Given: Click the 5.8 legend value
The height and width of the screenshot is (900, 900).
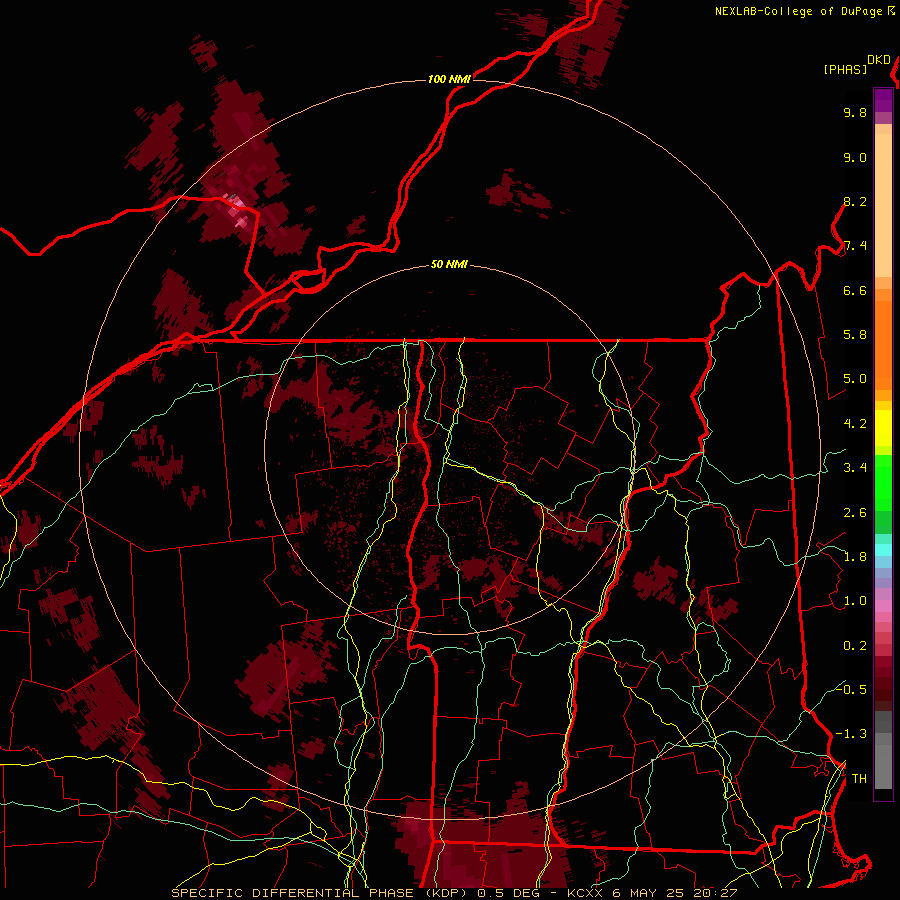Looking at the screenshot, I should [855, 335].
